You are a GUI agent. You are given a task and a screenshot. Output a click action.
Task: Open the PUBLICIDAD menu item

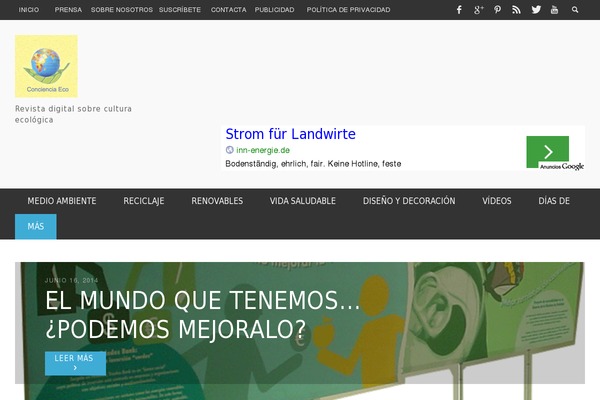[x=274, y=10]
